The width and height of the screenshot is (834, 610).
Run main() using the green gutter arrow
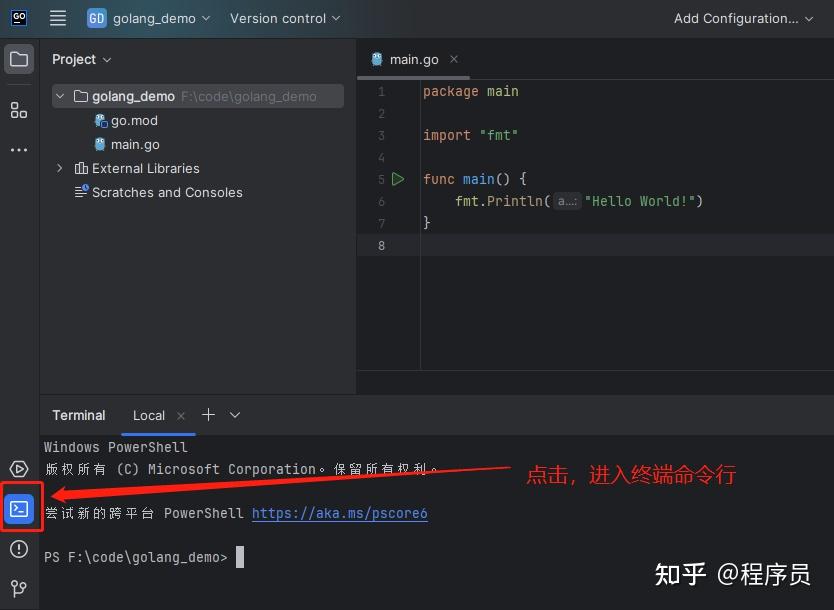click(x=398, y=178)
